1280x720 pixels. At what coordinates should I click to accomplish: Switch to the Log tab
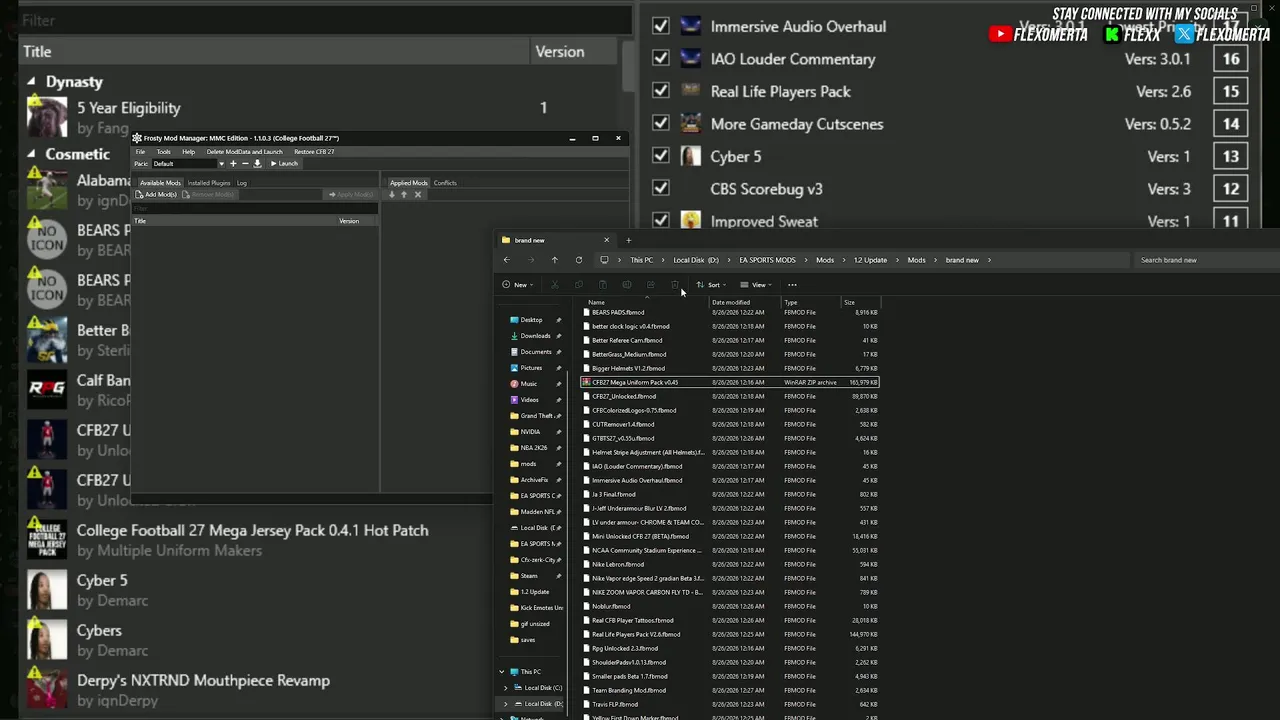tap(242, 183)
